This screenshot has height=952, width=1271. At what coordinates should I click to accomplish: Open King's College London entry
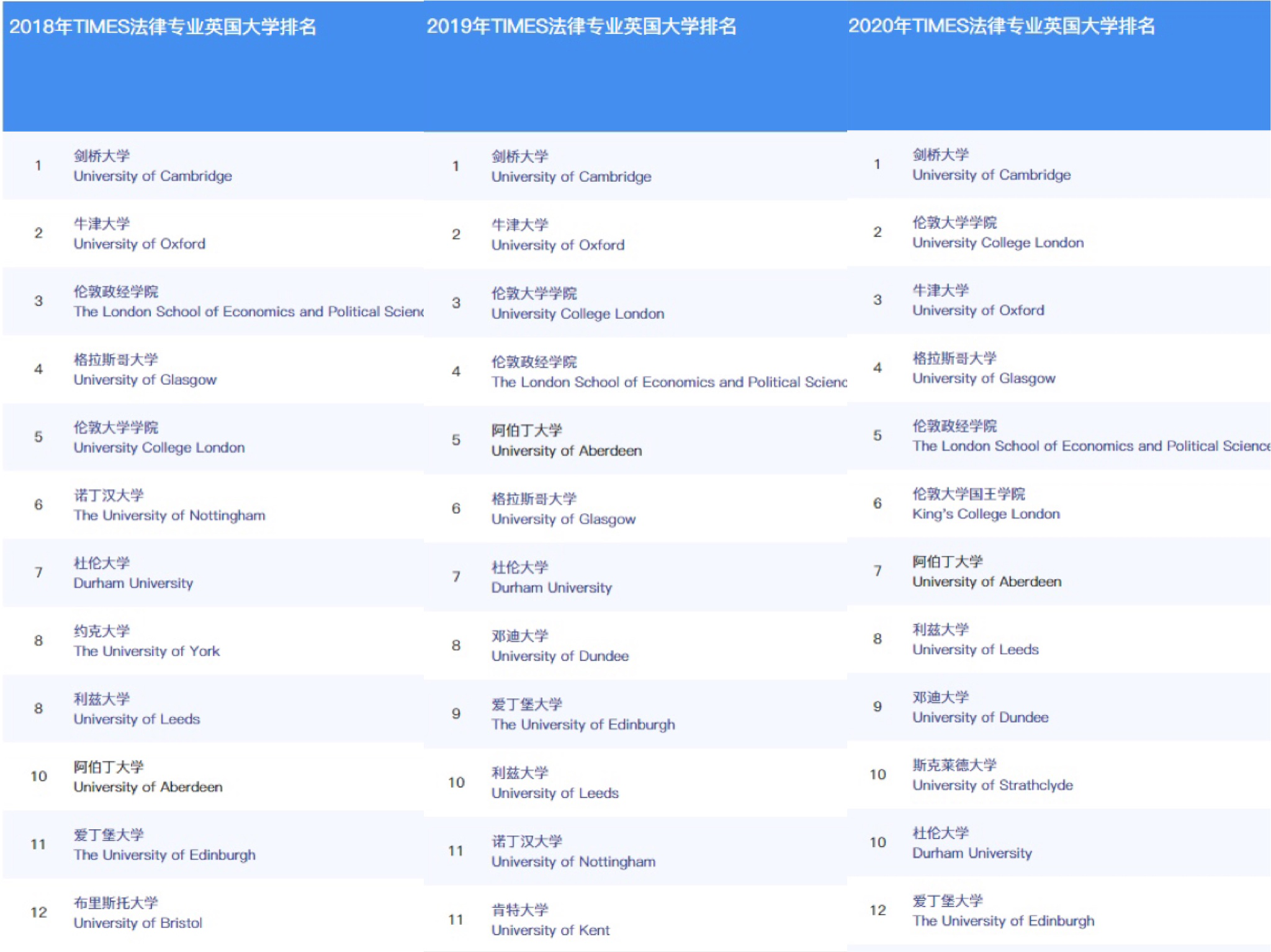[x=986, y=514]
